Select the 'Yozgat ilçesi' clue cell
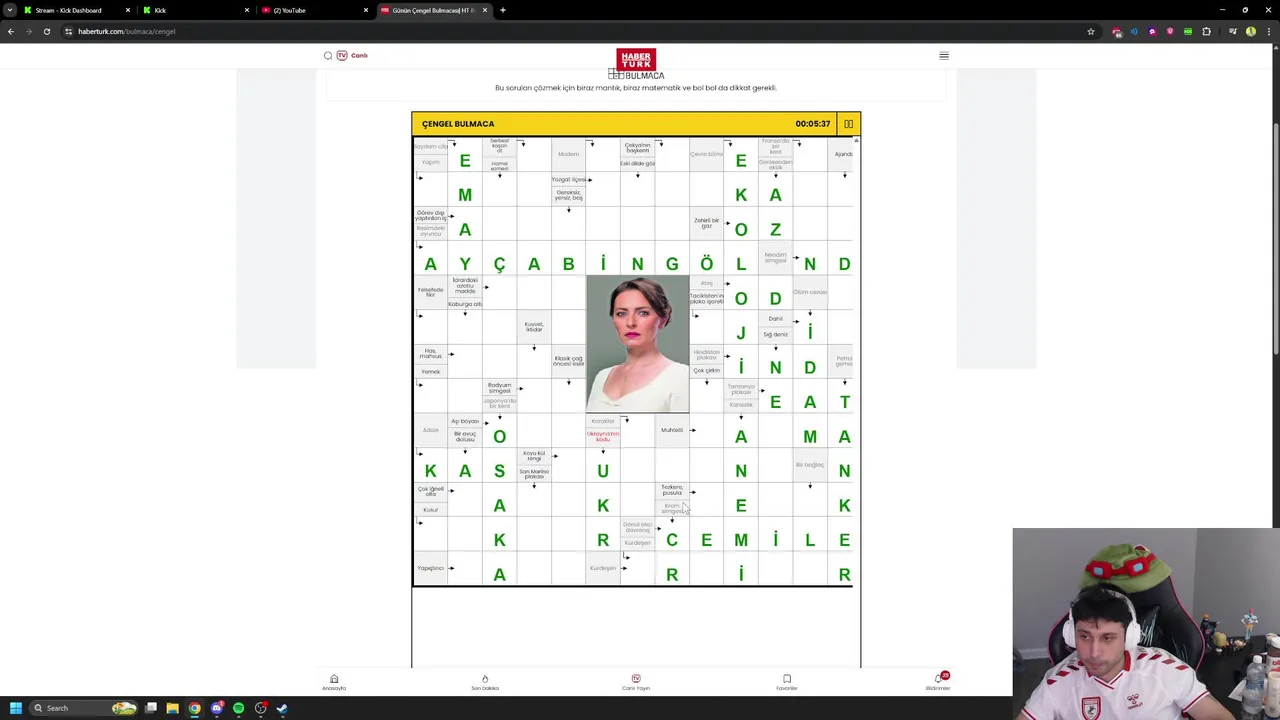The height and width of the screenshot is (720, 1280). coord(568,179)
